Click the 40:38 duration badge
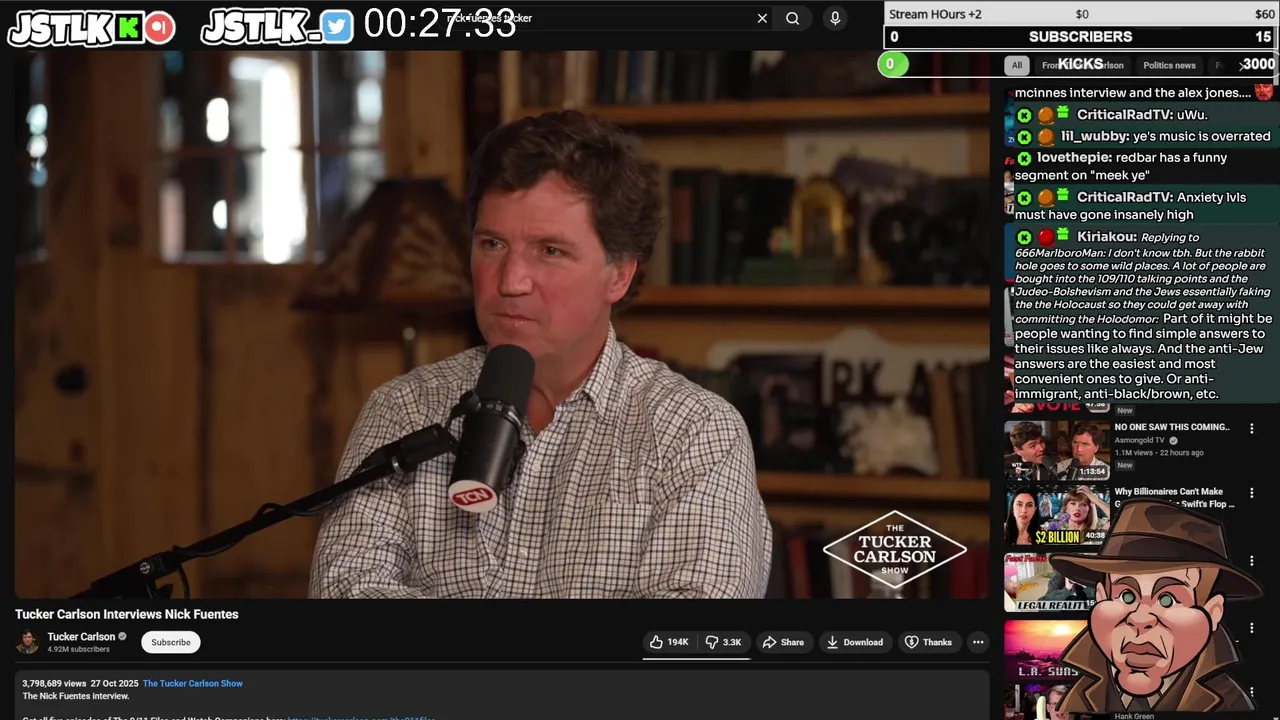Viewport: 1280px width, 720px height. point(1095,536)
